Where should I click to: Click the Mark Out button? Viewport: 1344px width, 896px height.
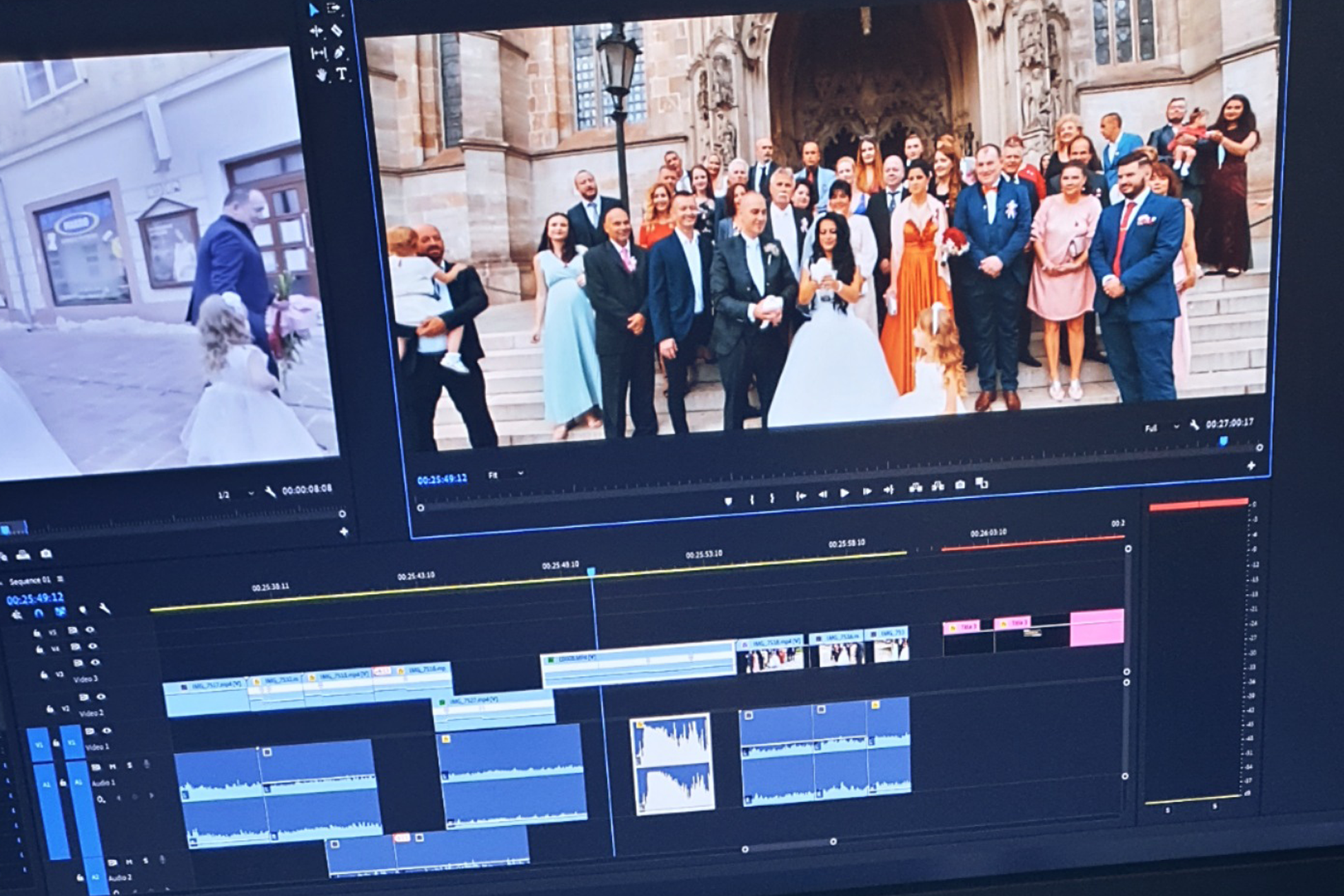(x=772, y=498)
